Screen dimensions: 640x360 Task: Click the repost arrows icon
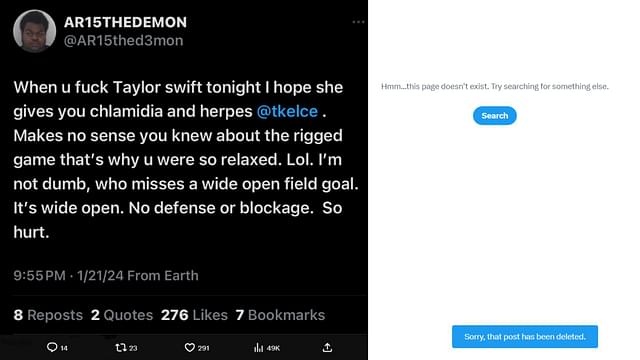click(x=120, y=347)
